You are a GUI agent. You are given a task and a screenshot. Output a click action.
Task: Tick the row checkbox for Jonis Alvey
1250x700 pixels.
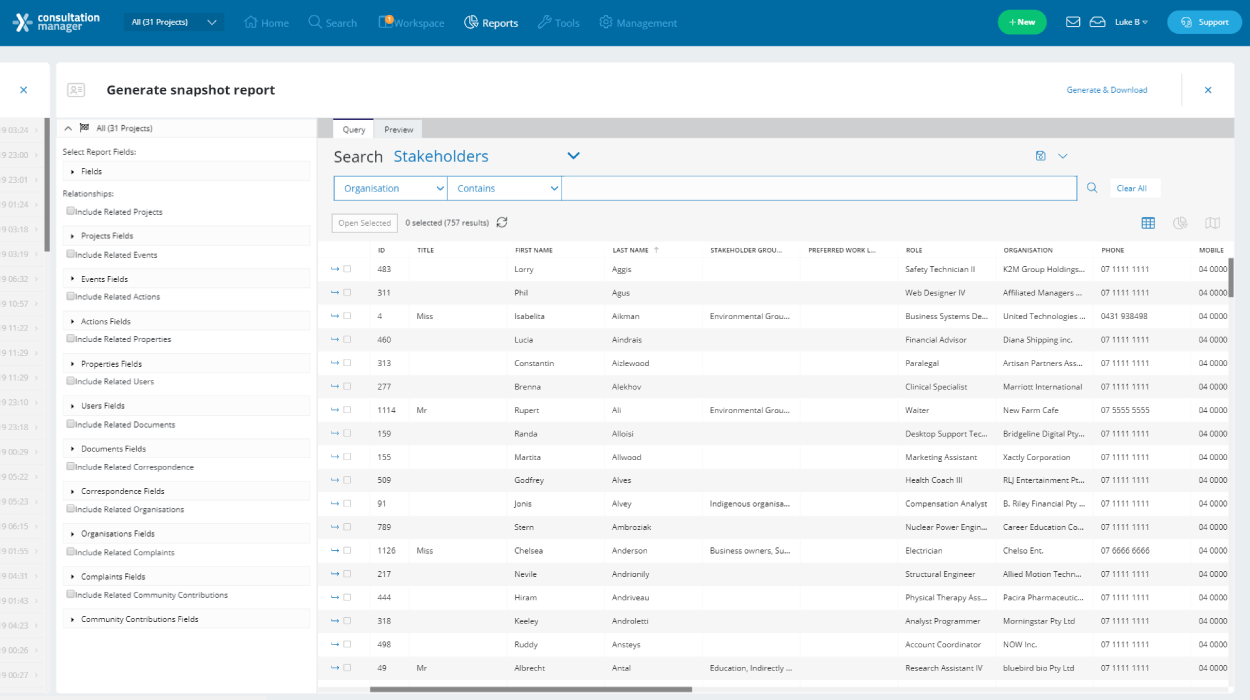click(348, 504)
